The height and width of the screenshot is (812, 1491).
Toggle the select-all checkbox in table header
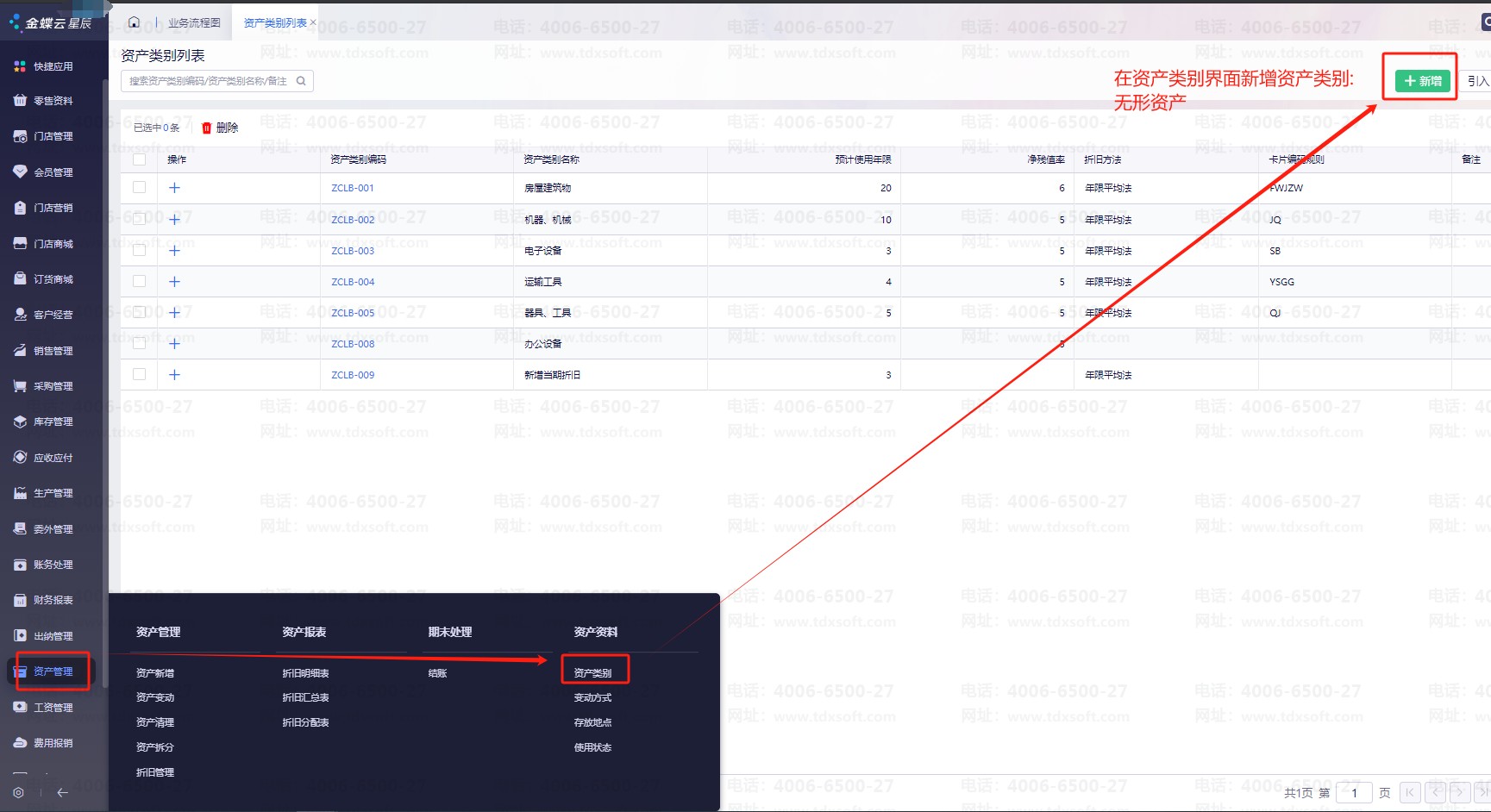[x=140, y=159]
